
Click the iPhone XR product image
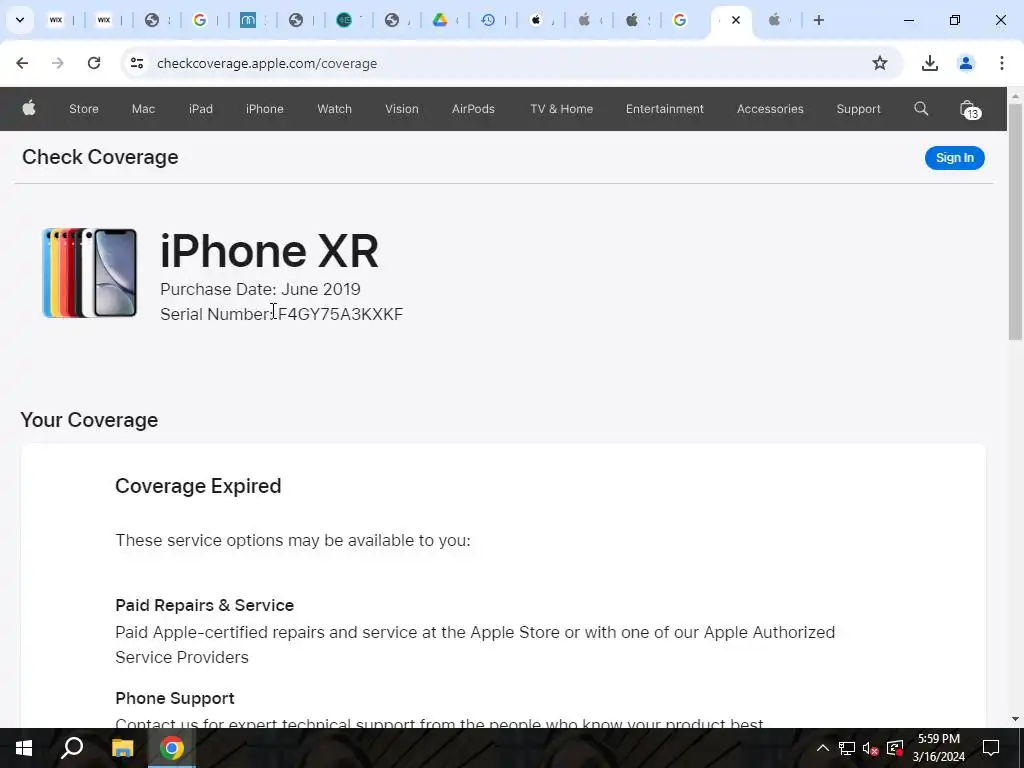click(89, 272)
